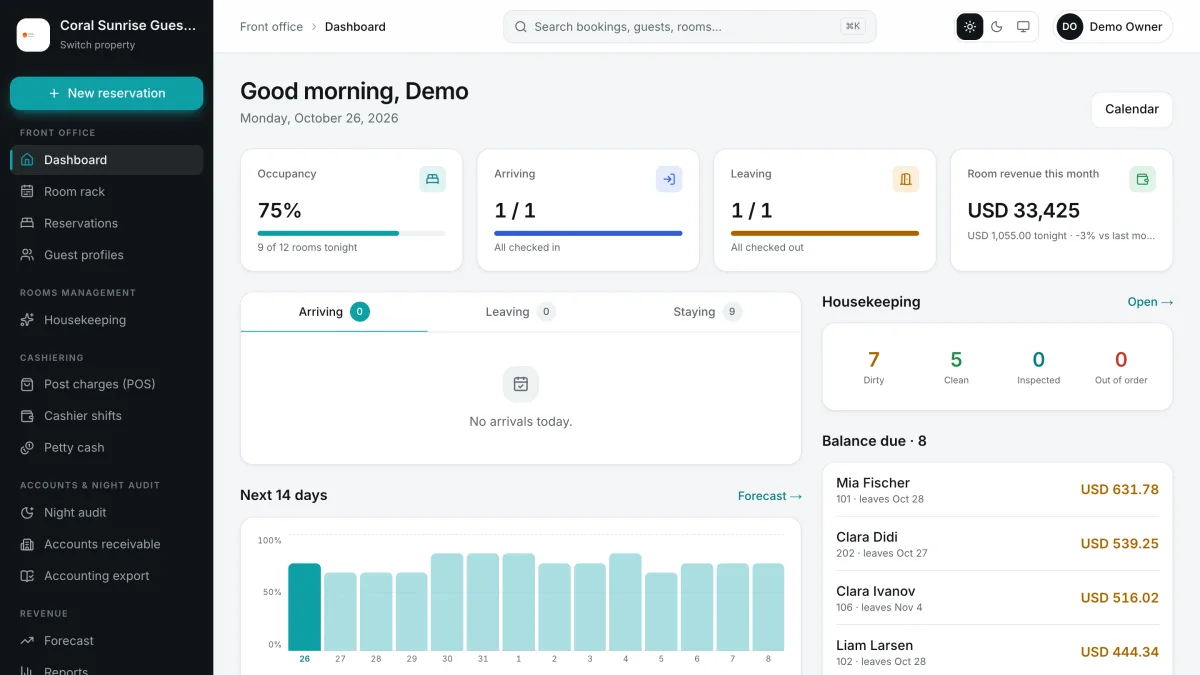Click the chart bar for day 26
1200x675 pixels.
pos(304,607)
